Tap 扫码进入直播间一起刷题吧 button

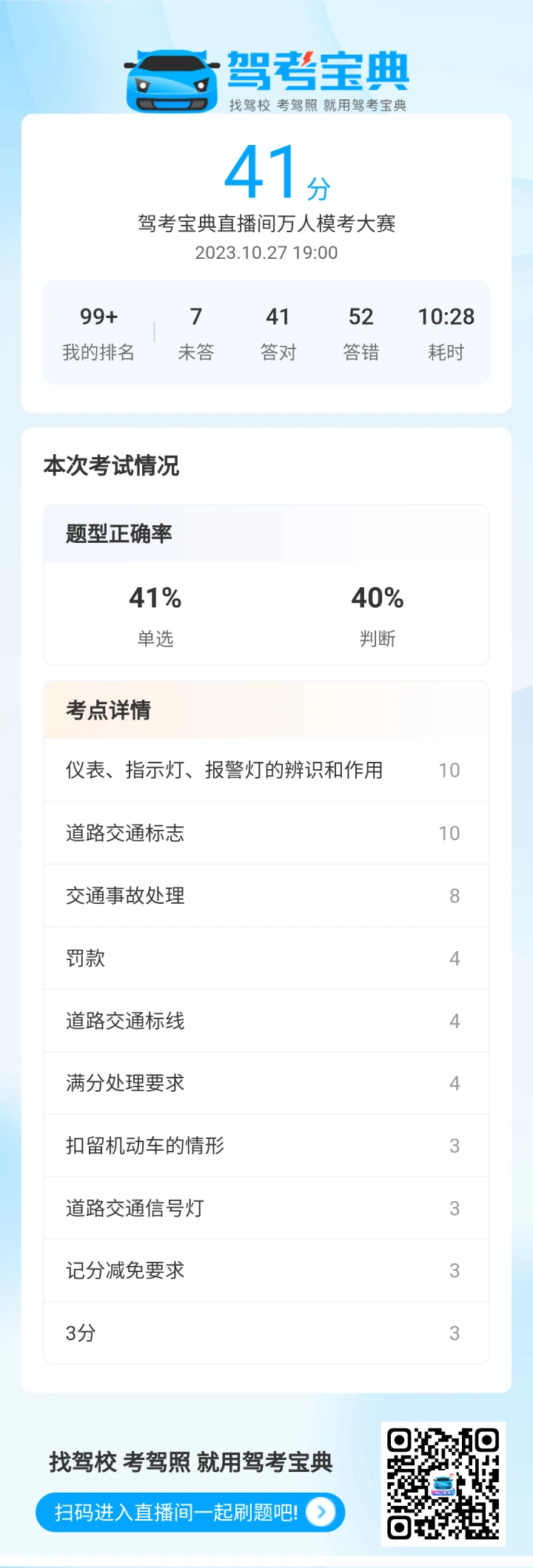pos(190,1513)
